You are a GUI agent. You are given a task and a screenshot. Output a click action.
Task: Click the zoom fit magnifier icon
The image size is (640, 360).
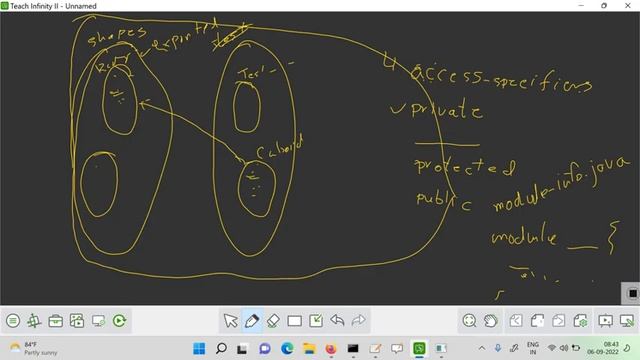[x=469, y=321]
